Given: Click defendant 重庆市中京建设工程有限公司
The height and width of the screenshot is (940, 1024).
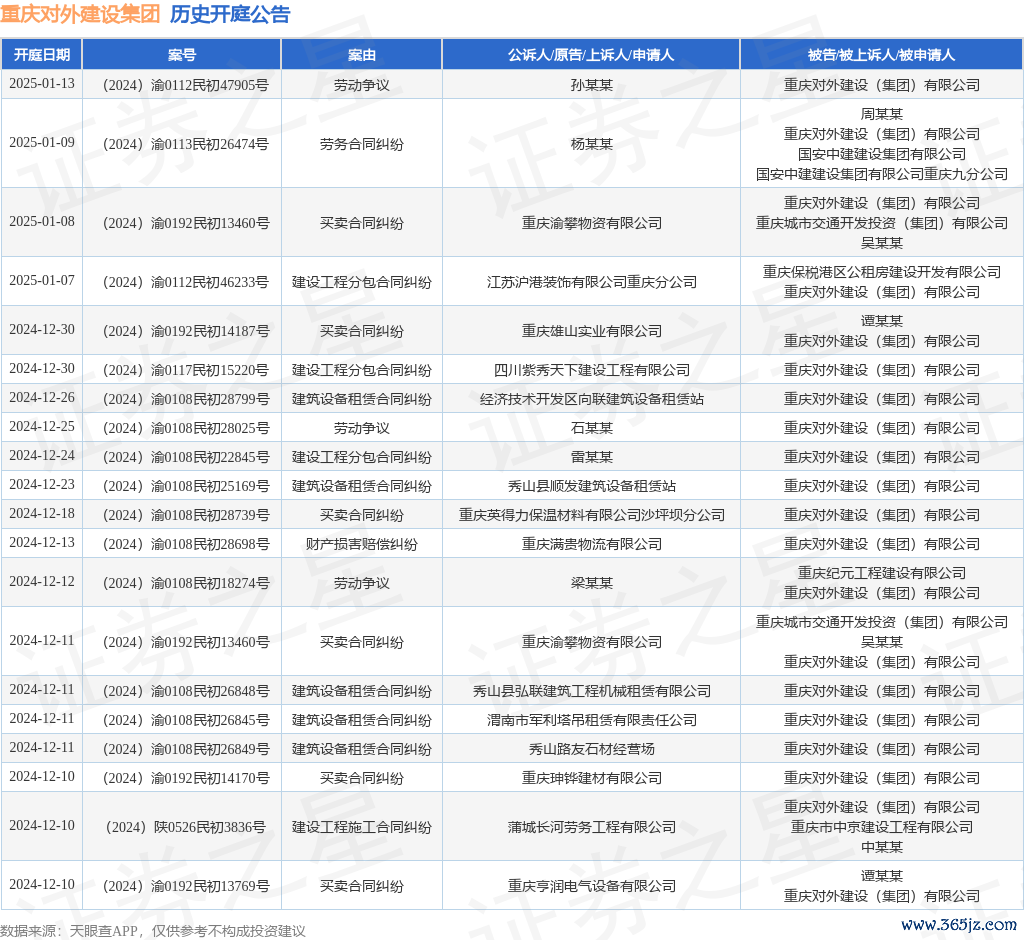Looking at the screenshot, I should 882,827.
